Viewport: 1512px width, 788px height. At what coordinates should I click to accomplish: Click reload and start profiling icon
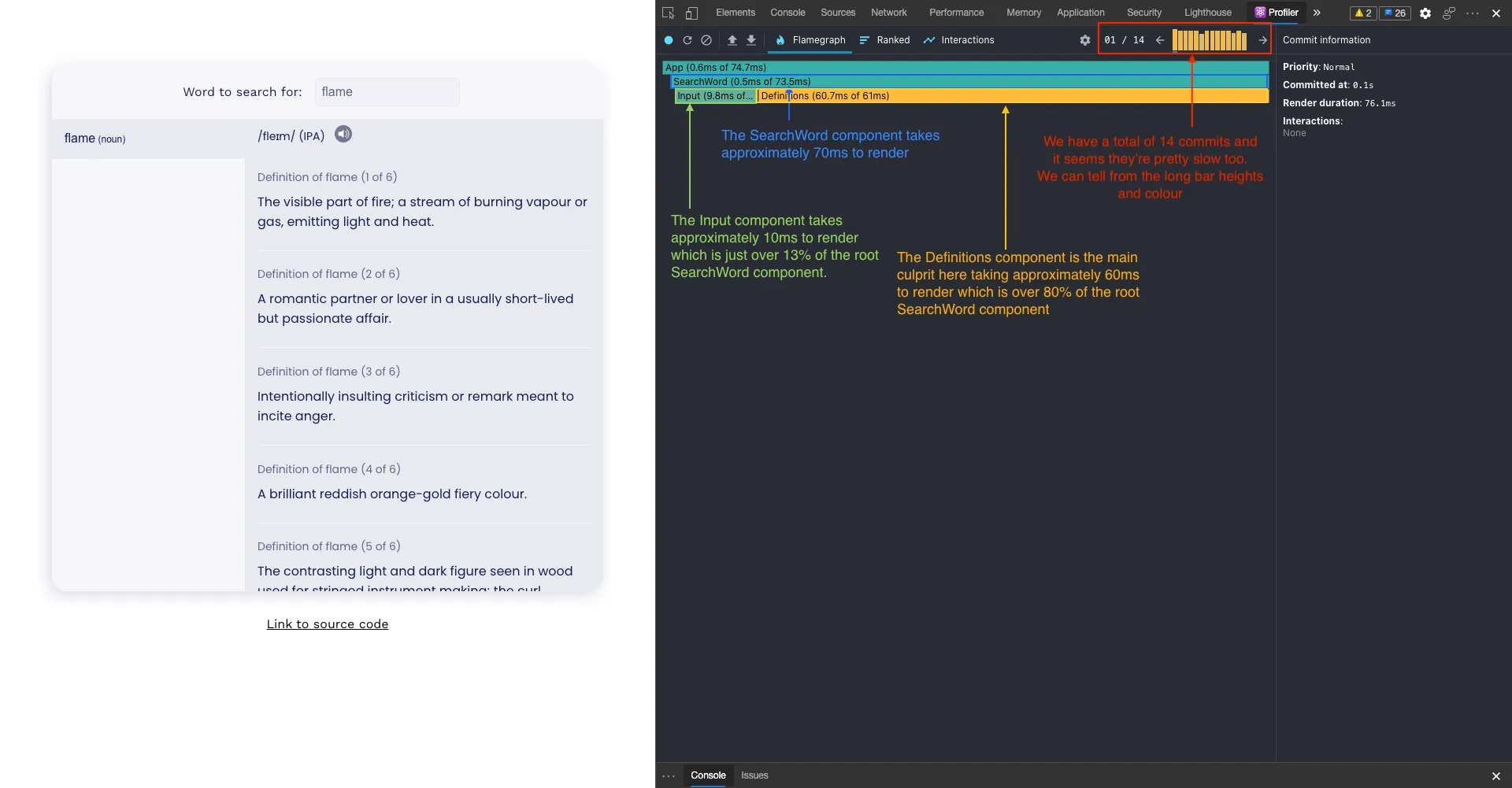click(x=687, y=40)
